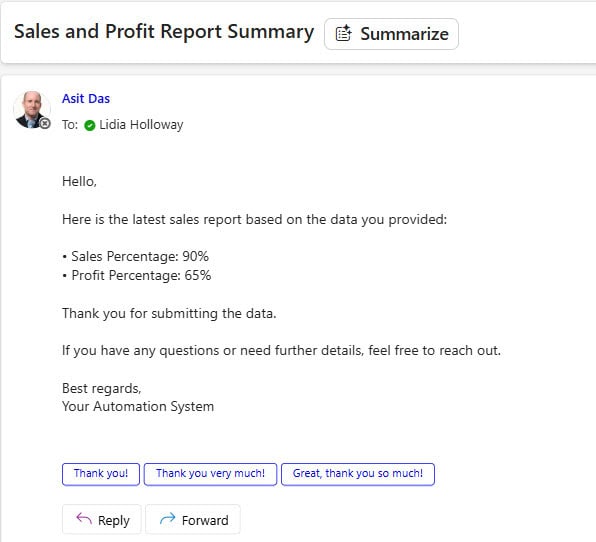Click the Summarize button
The image size is (596, 542).
click(391, 34)
